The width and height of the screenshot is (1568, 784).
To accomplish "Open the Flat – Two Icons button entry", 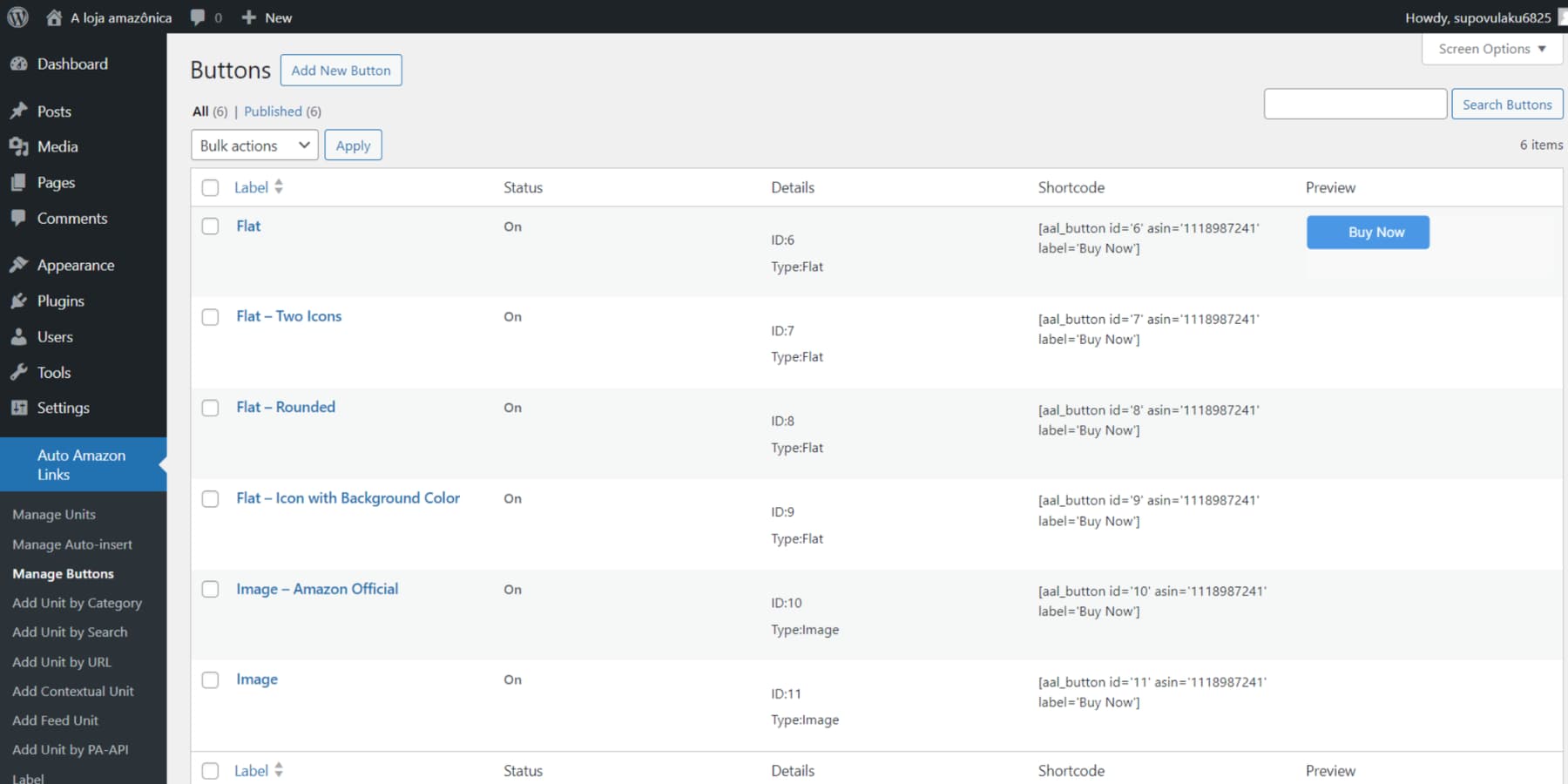I will 288,315.
